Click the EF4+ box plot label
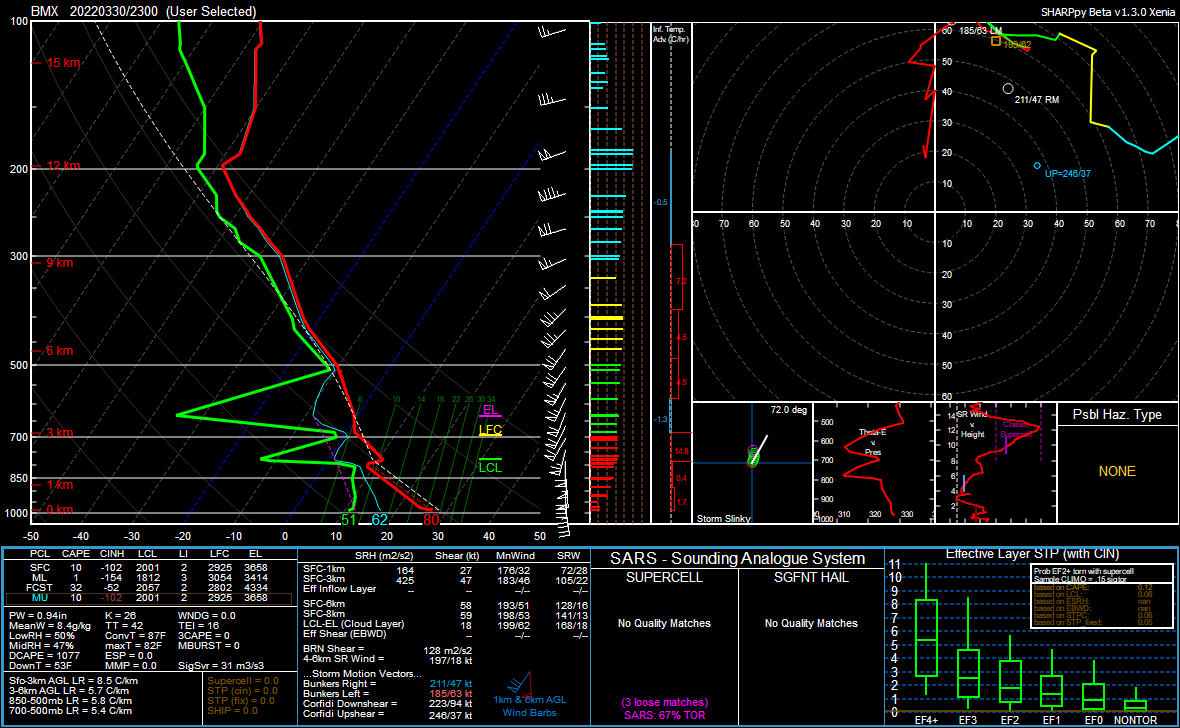This screenshot has width=1180, height=728. tap(926, 720)
